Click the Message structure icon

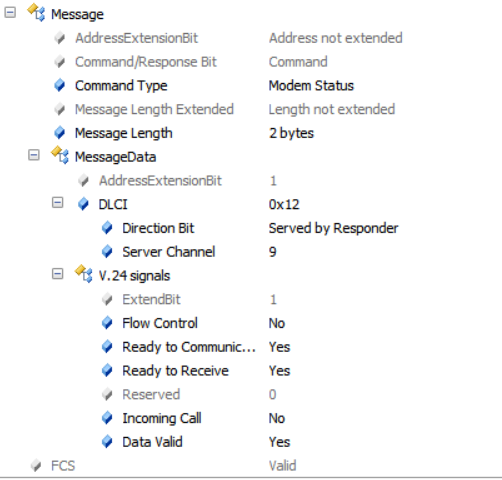point(36,13)
